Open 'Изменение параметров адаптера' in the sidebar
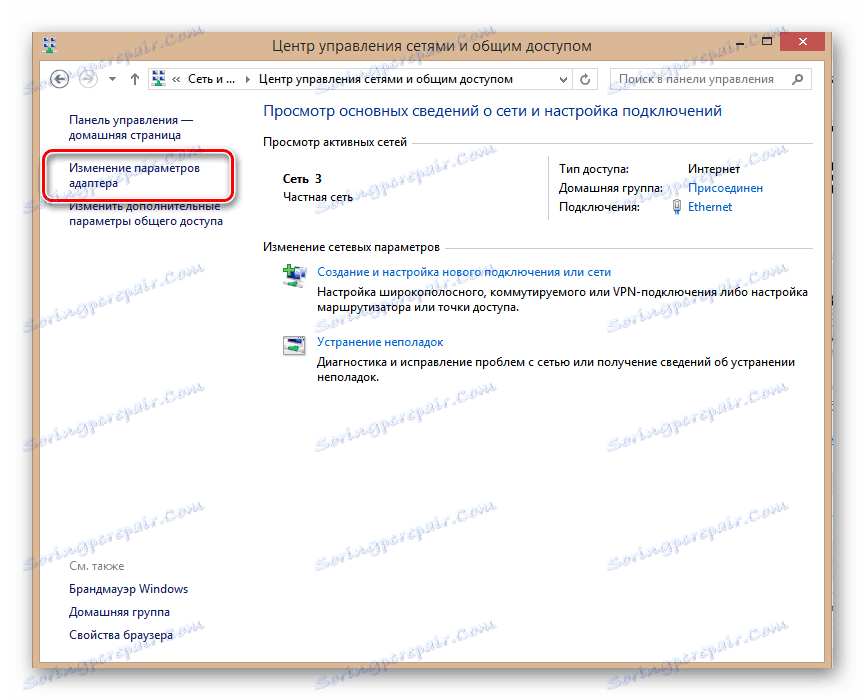The width and height of the screenshot is (865, 700). tap(133, 176)
